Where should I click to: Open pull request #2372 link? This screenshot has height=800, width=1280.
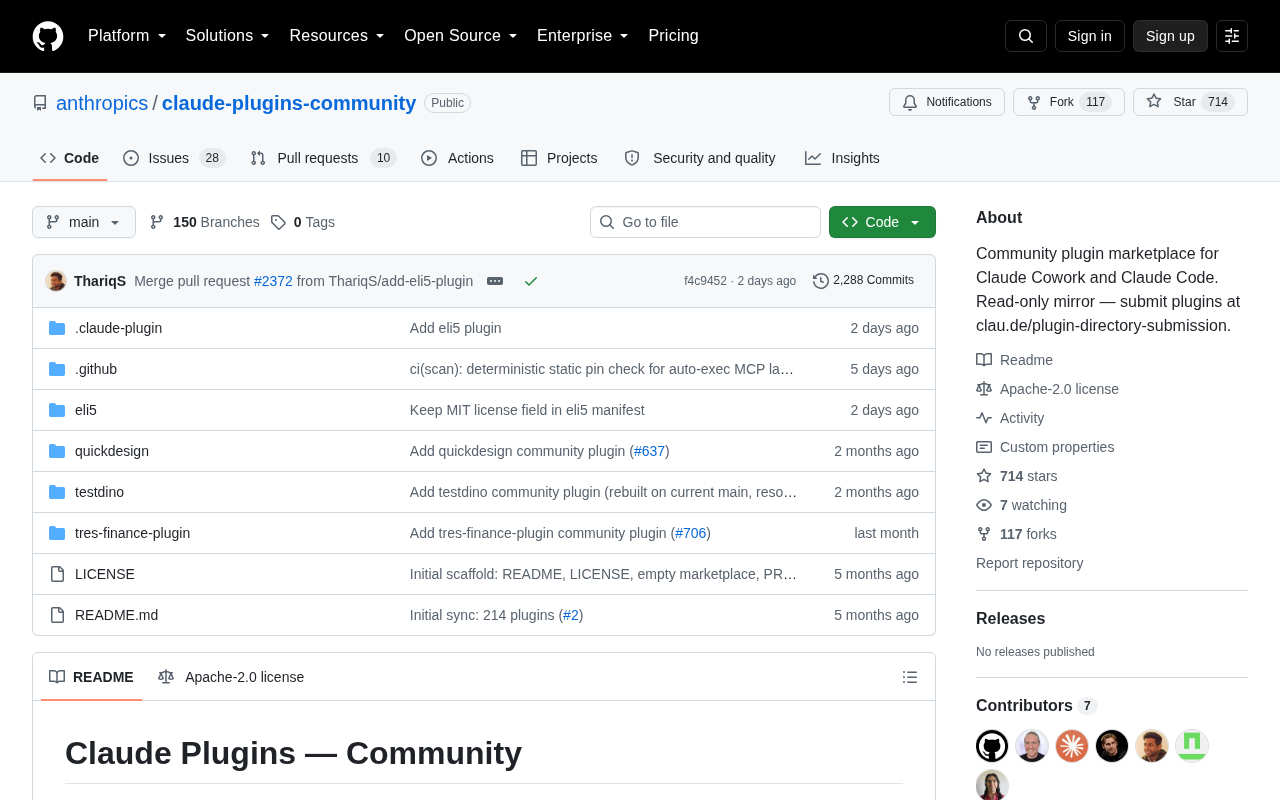point(273,281)
